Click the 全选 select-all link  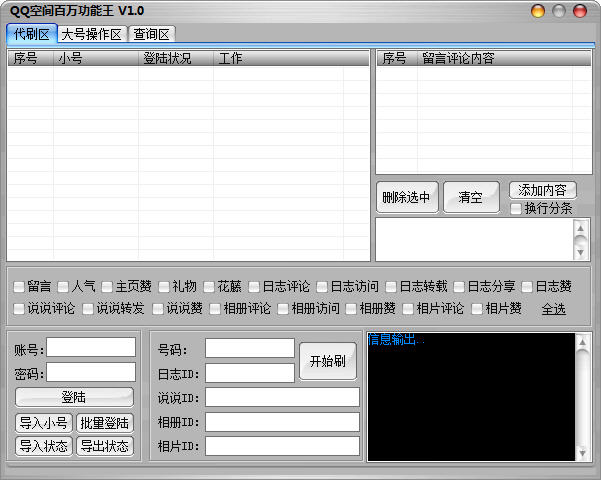[x=553, y=308]
